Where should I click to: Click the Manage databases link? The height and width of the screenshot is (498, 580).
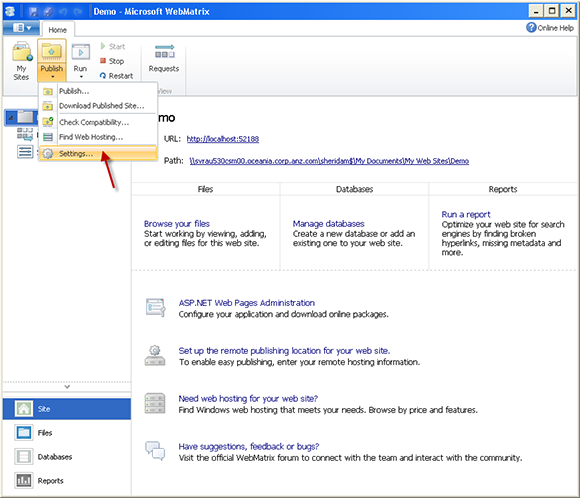328,224
